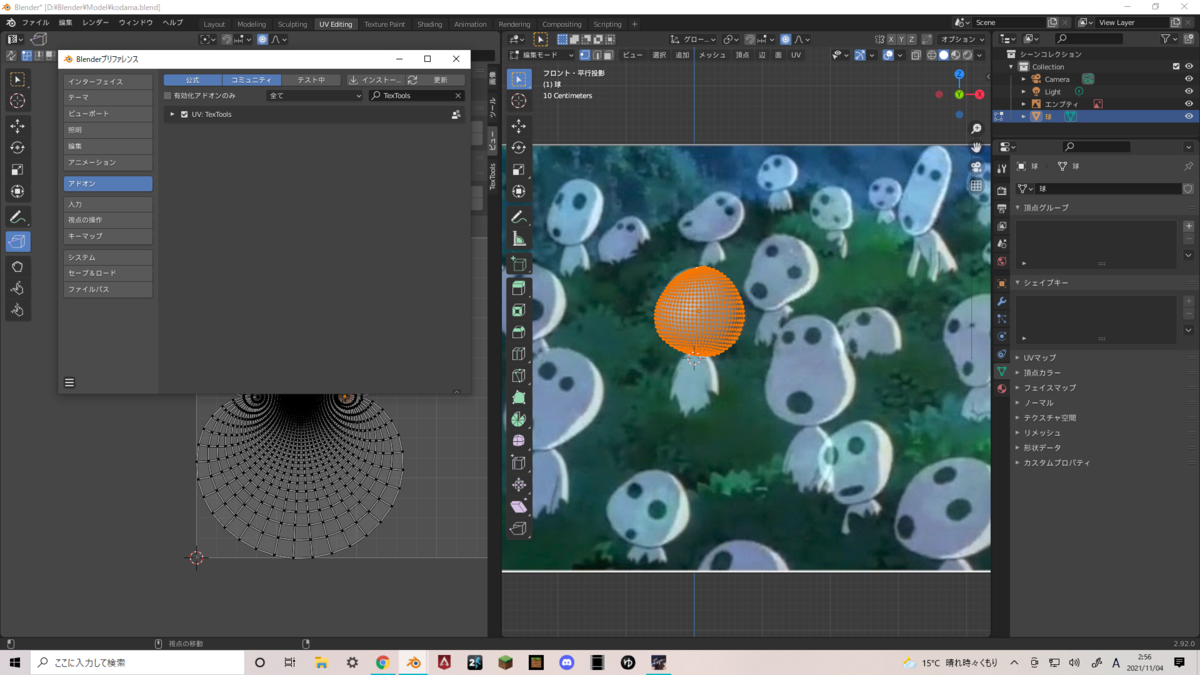Select the Move tool in the 3D viewport toolbar
The width and height of the screenshot is (1200, 675).
518,126
